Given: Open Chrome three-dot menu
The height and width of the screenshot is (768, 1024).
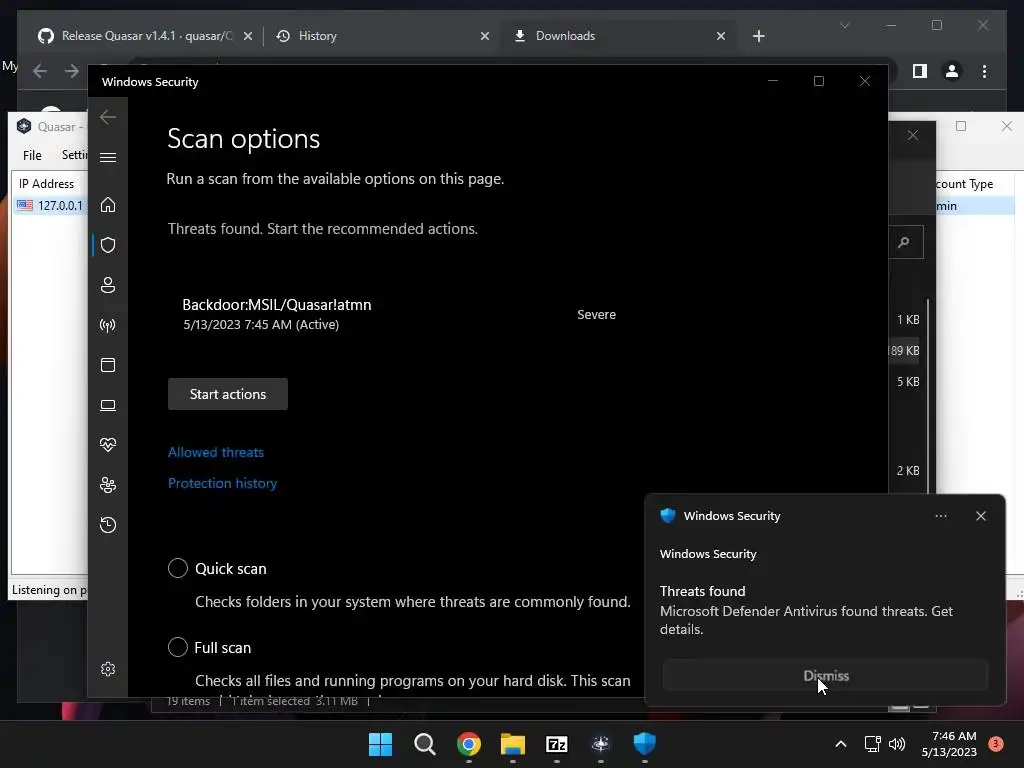Looking at the screenshot, I should (984, 71).
